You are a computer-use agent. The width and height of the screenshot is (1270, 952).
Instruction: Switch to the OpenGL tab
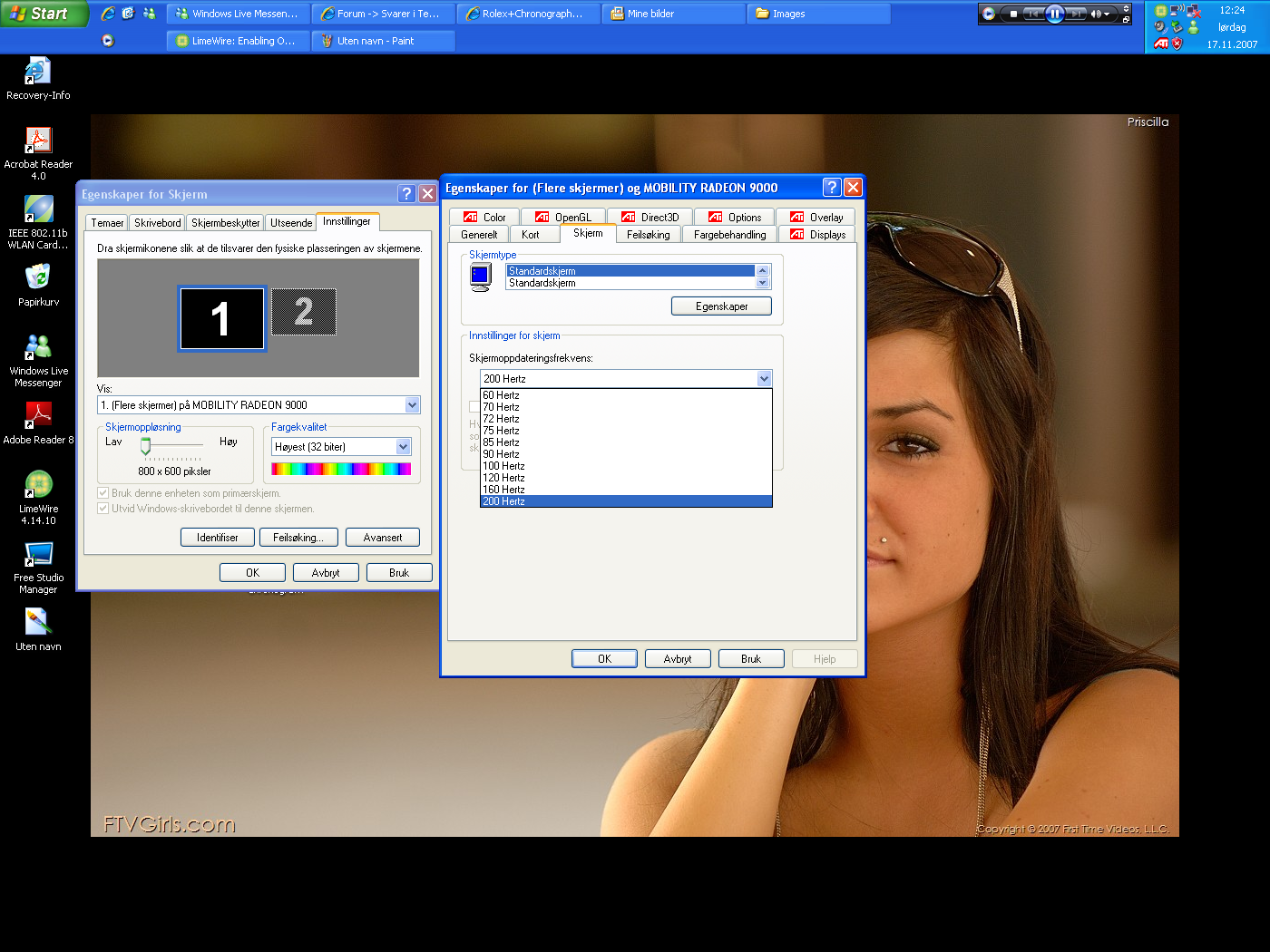563,218
